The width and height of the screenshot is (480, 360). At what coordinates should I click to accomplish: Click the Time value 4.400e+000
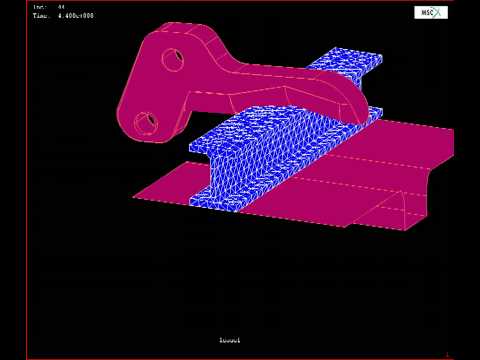(x=76, y=16)
